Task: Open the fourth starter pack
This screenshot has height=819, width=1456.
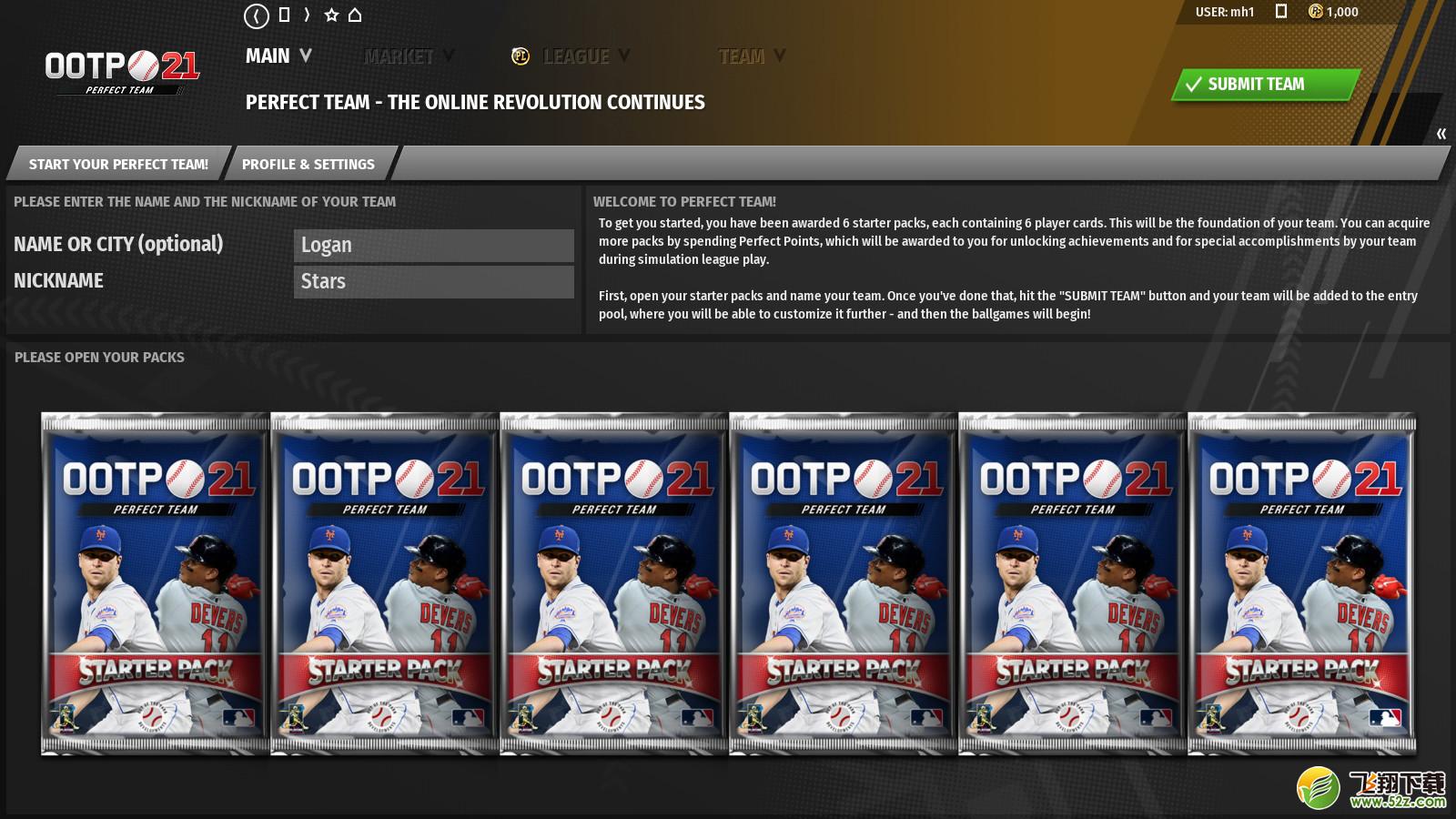Action: 844,583
